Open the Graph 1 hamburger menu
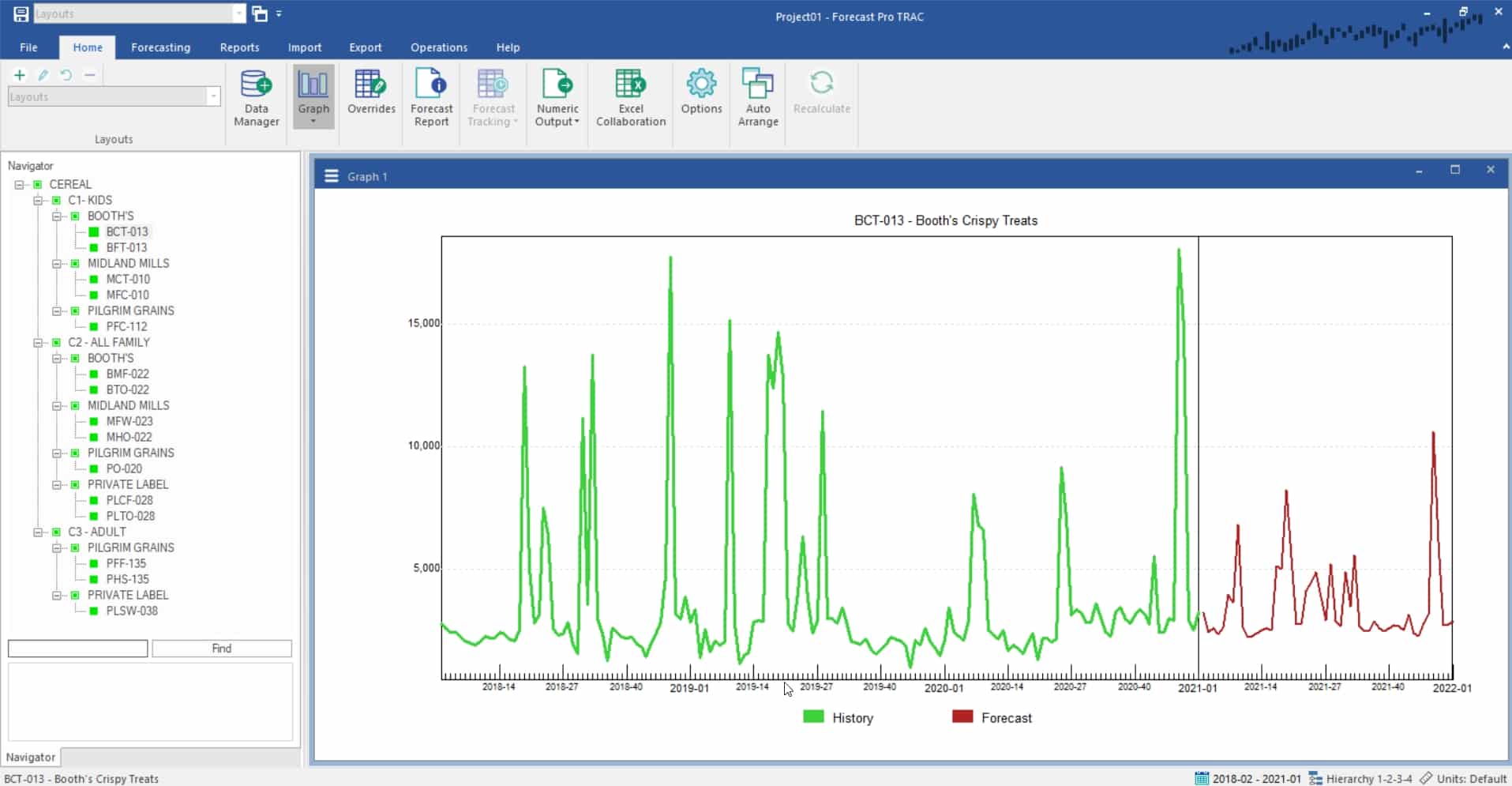Image resolution: width=1512 pixels, height=786 pixels. (332, 176)
